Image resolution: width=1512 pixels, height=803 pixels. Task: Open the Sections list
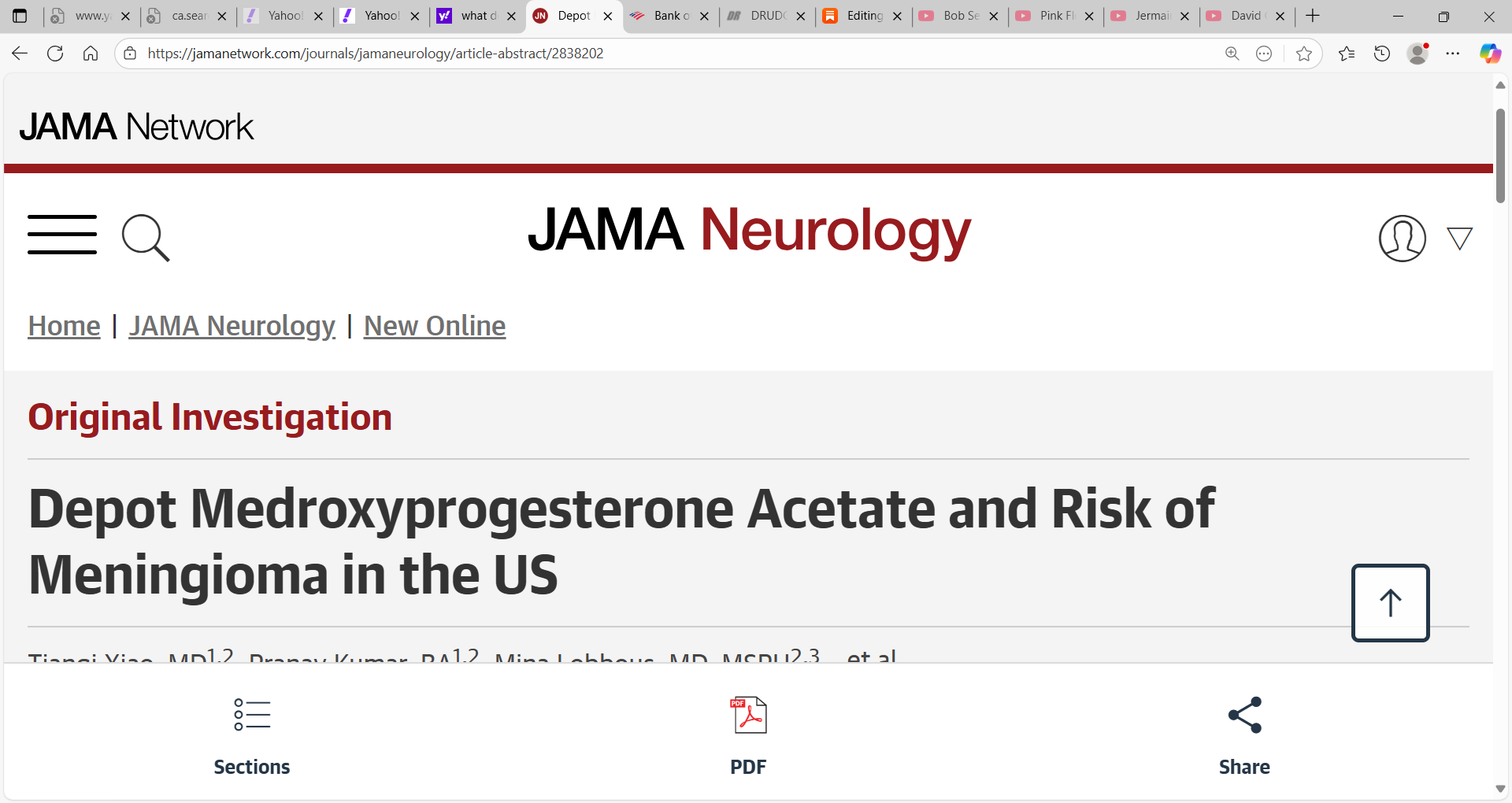tap(252, 737)
